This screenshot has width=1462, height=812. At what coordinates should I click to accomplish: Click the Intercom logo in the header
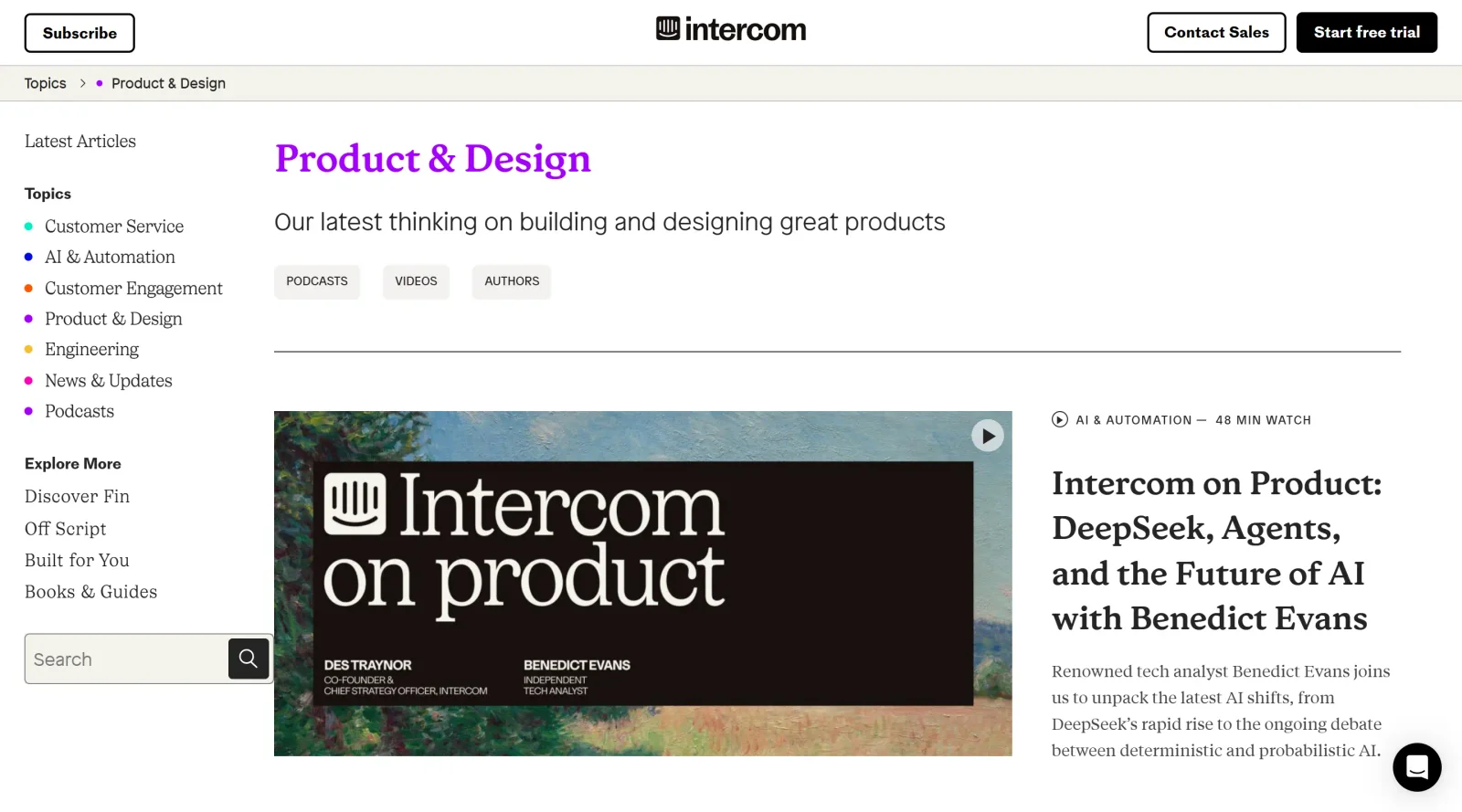pyautogui.click(x=731, y=28)
